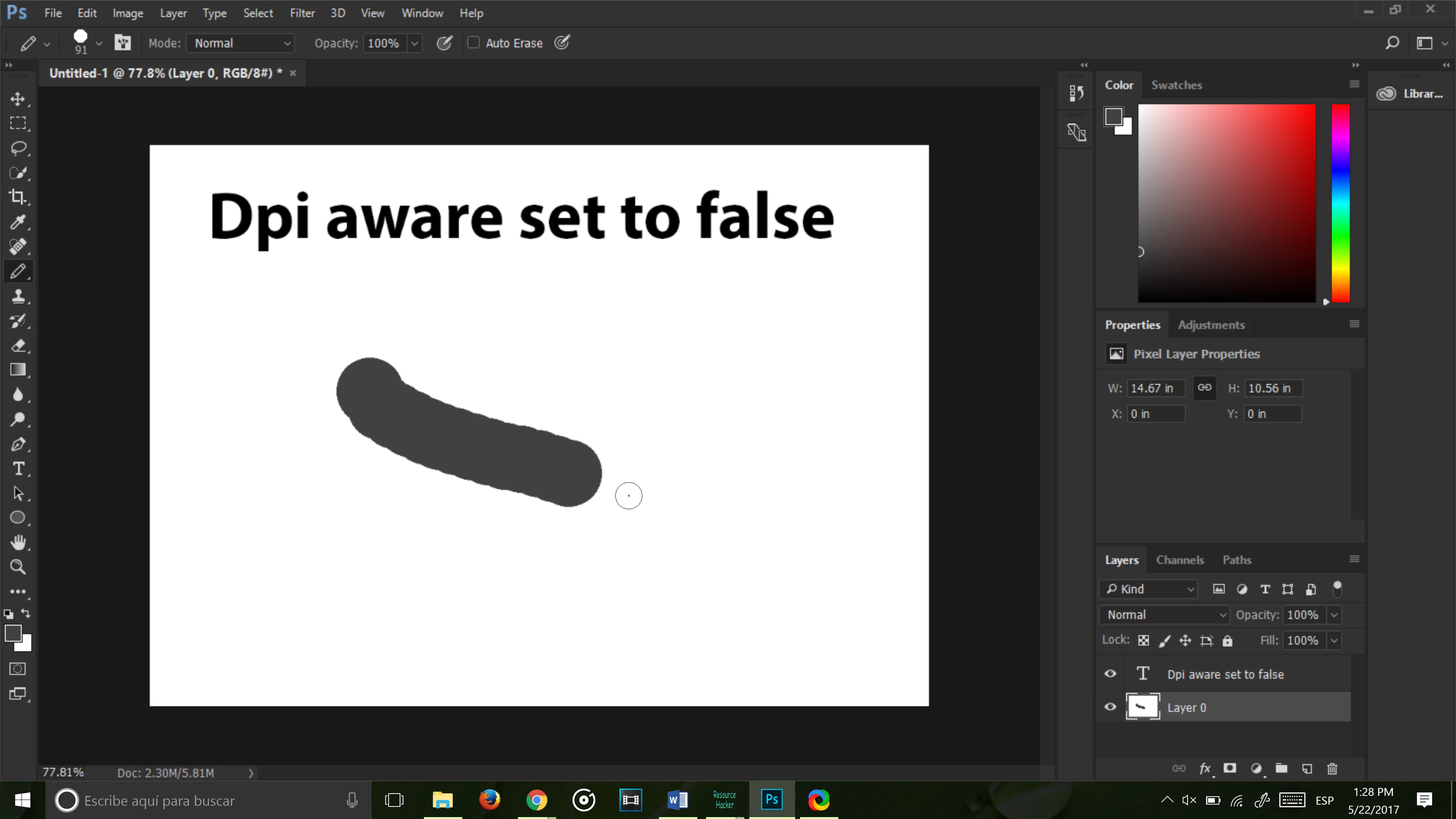Select the Lasso tool
The image size is (1456, 819).
point(18,148)
